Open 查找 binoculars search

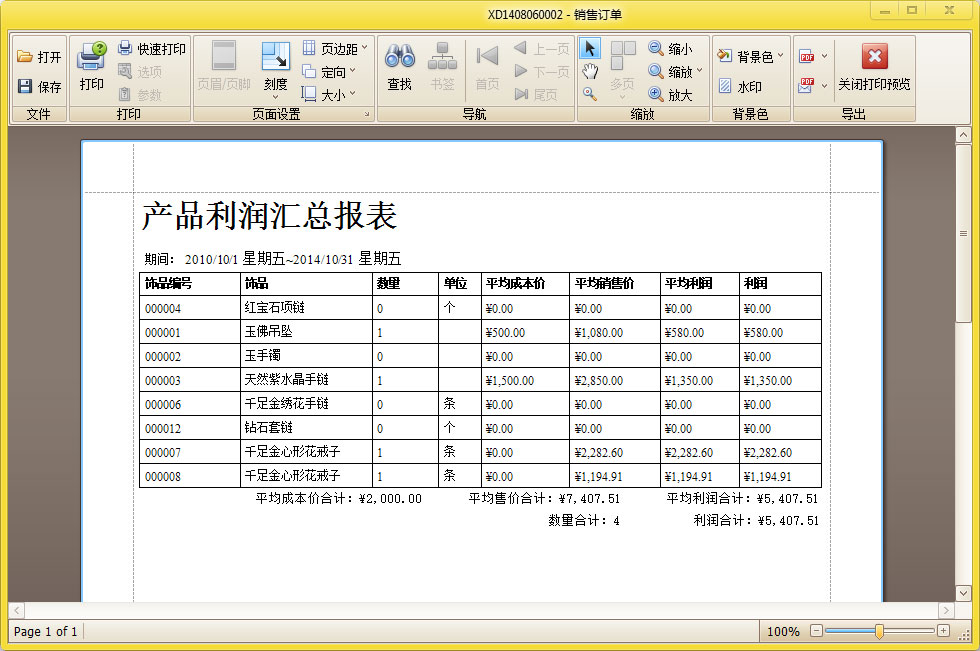click(x=399, y=66)
